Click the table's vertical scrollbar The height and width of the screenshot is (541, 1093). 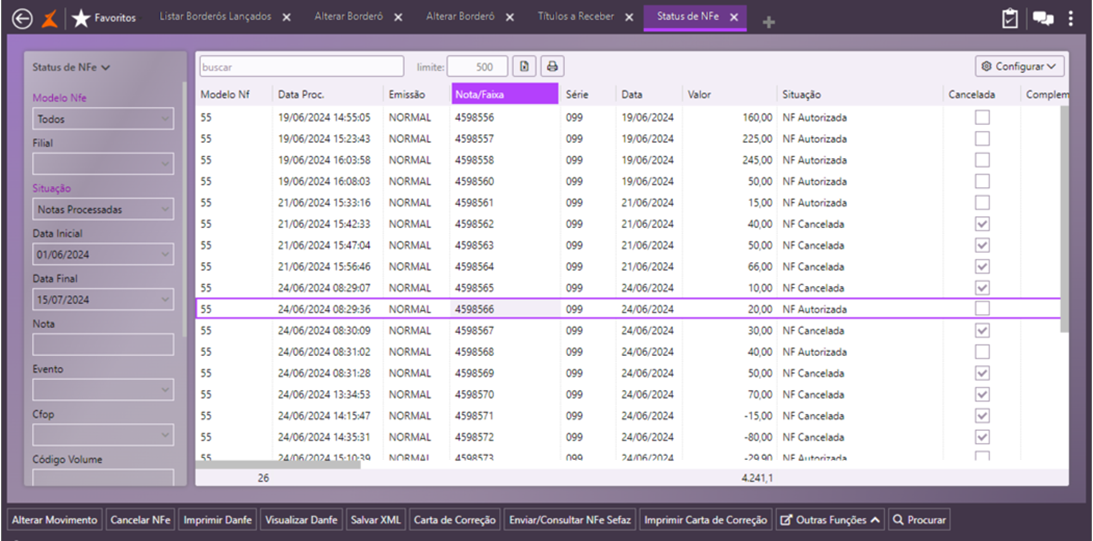[x=1064, y=220]
